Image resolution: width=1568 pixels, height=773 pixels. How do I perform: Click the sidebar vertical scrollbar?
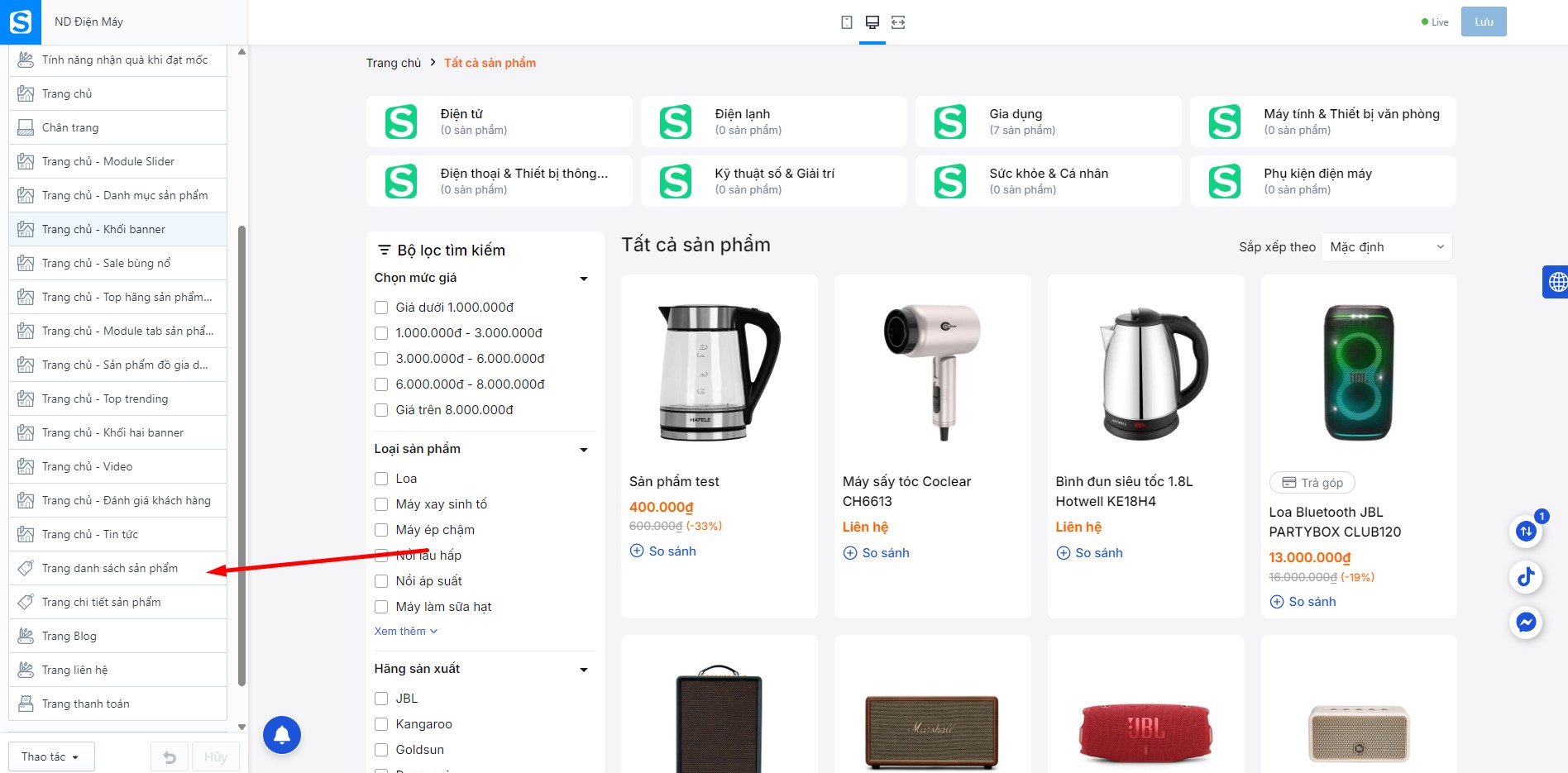pyautogui.click(x=241, y=455)
